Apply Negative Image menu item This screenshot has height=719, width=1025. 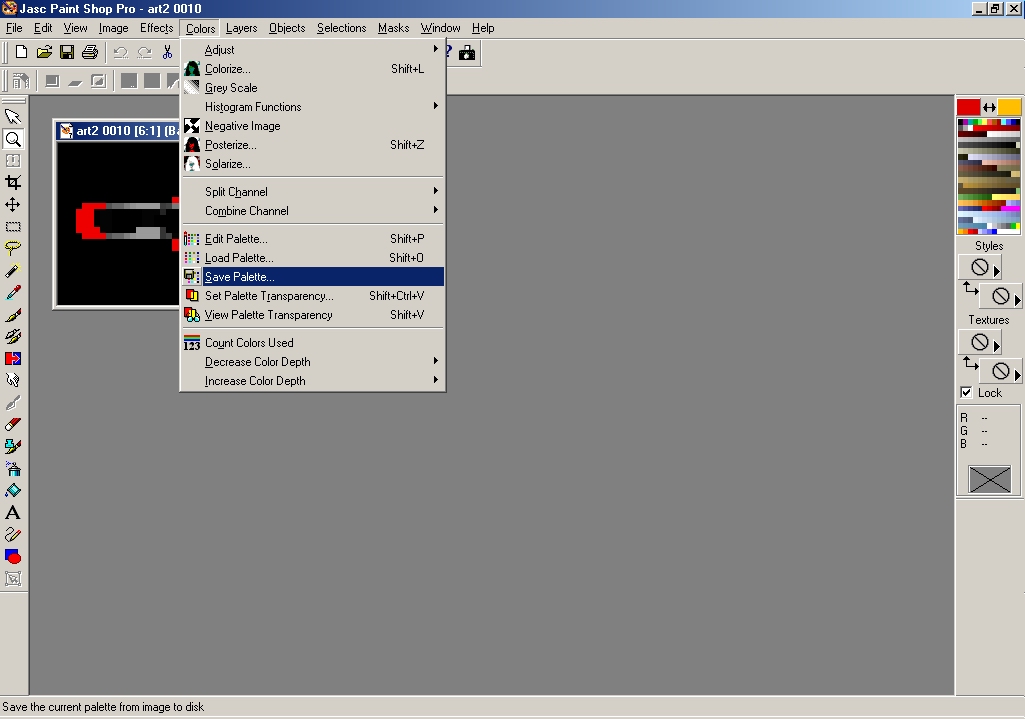312,125
